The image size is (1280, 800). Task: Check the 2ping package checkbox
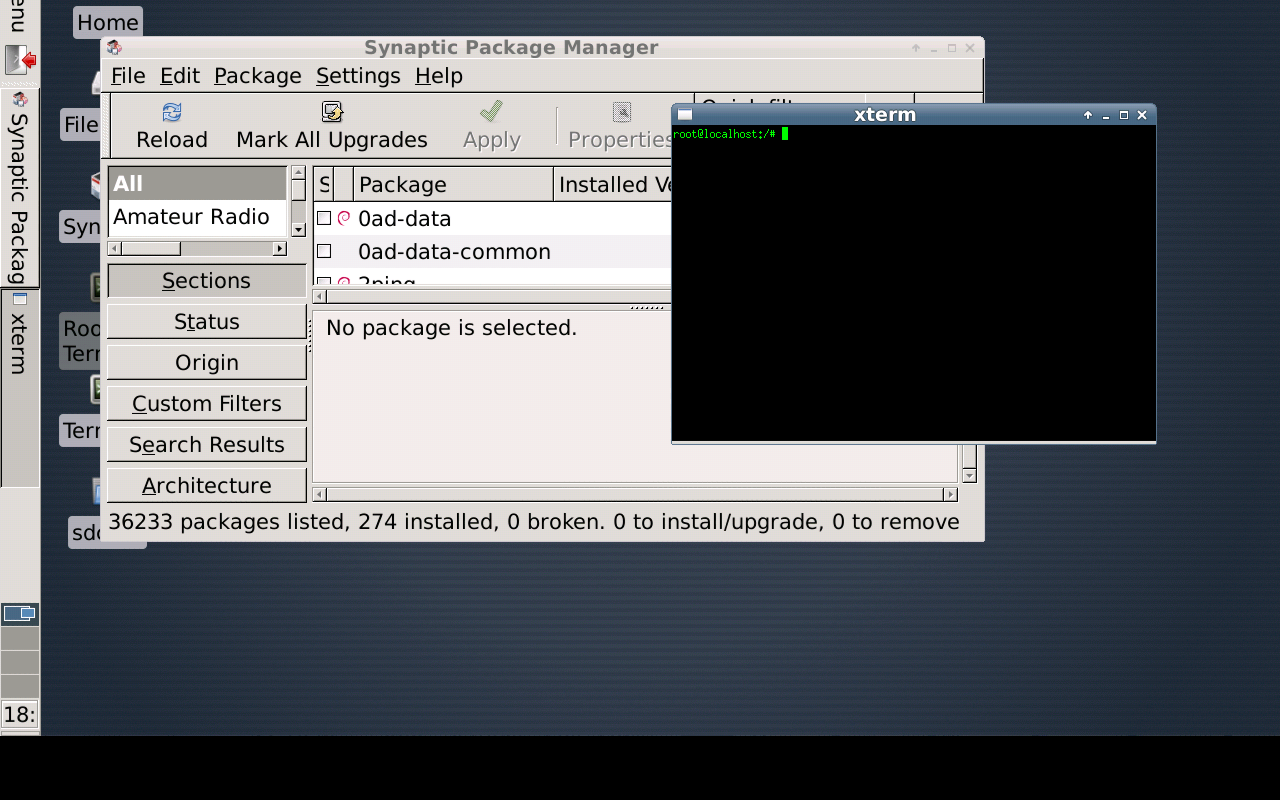click(x=323, y=282)
